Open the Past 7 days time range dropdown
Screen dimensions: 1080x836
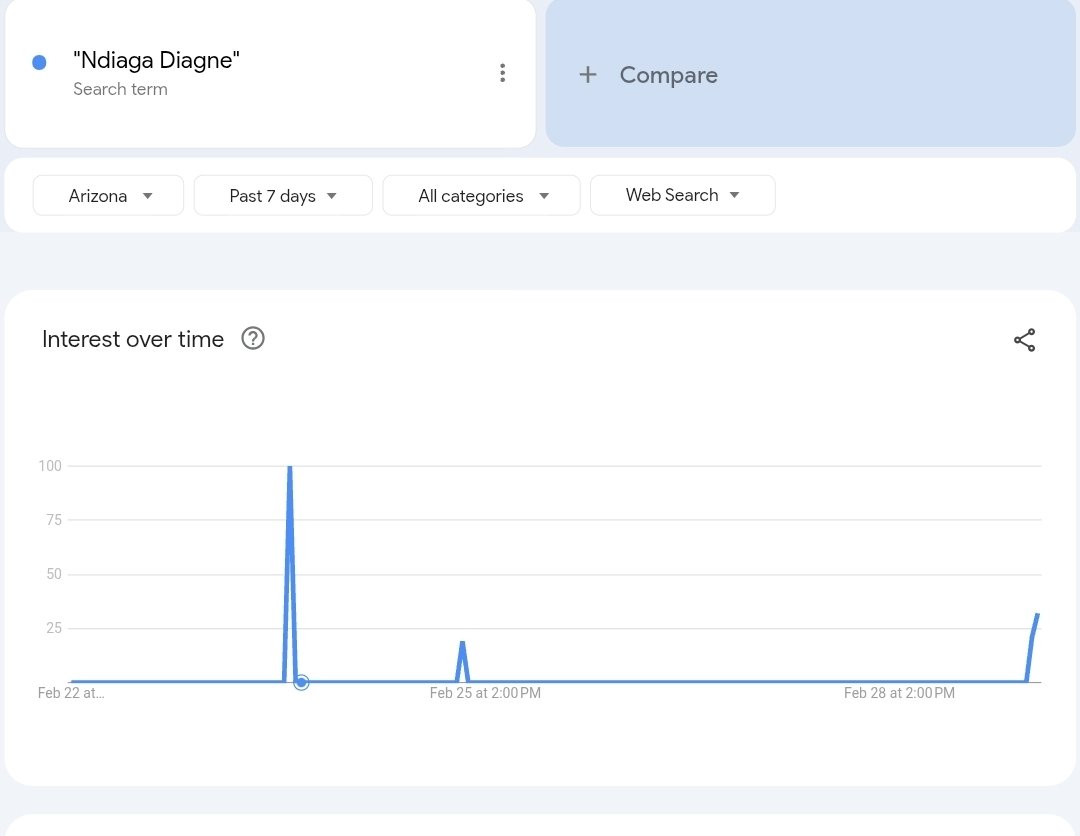point(283,196)
